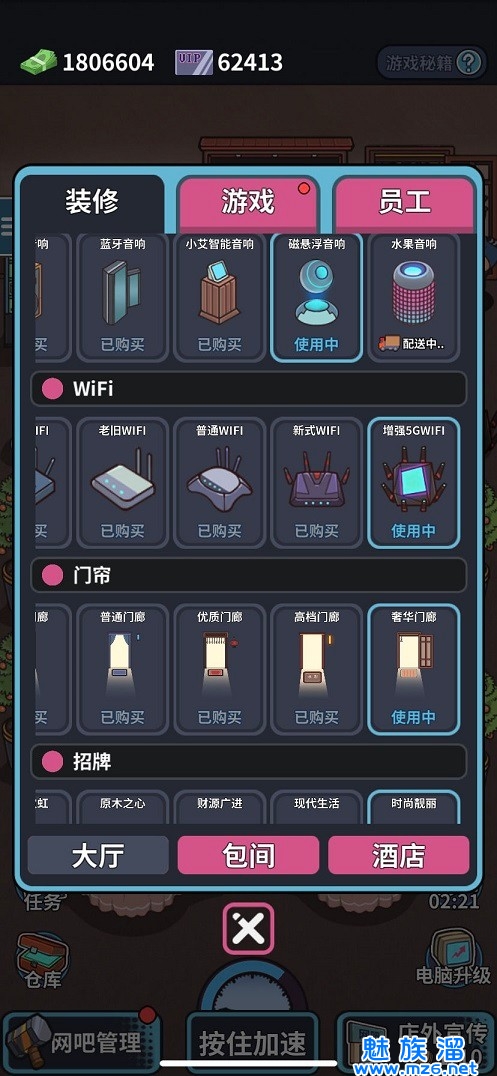Image resolution: width=497 pixels, height=1076 pixels.
Task: Switch to the 游戏 tab
Action: tap(248, 202)
